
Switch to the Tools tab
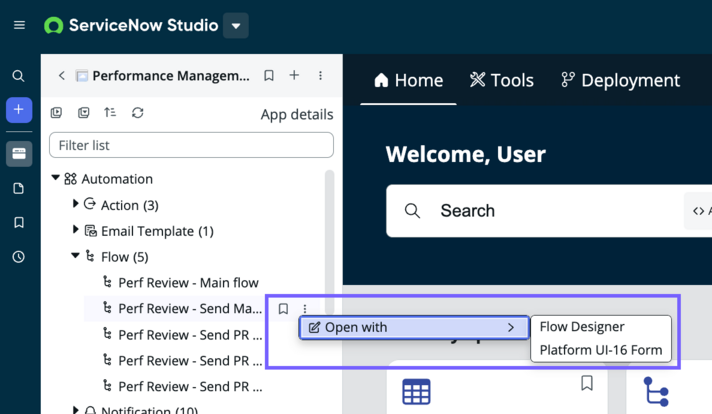pos(502,80)
